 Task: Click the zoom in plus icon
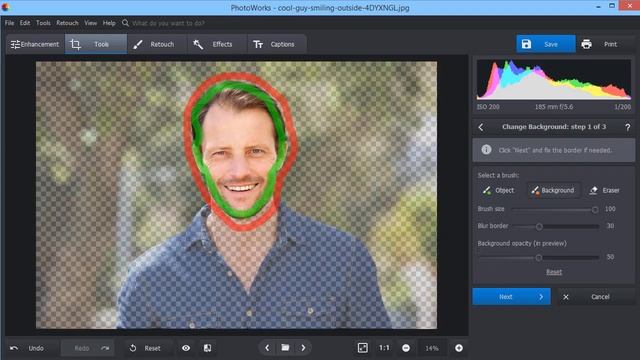pos(459,348)
